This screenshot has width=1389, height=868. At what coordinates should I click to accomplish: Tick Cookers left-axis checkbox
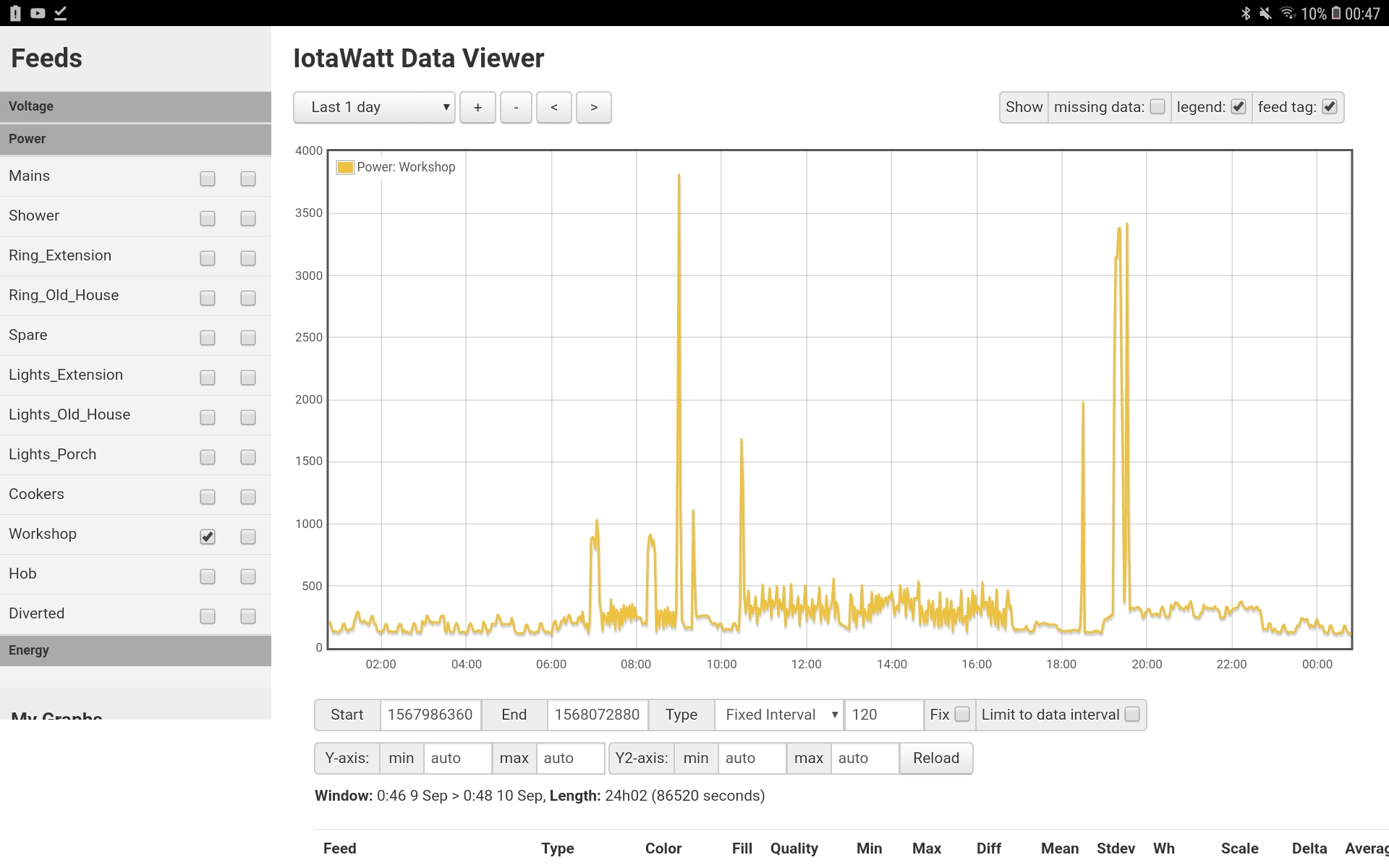[x=208, y=497]
